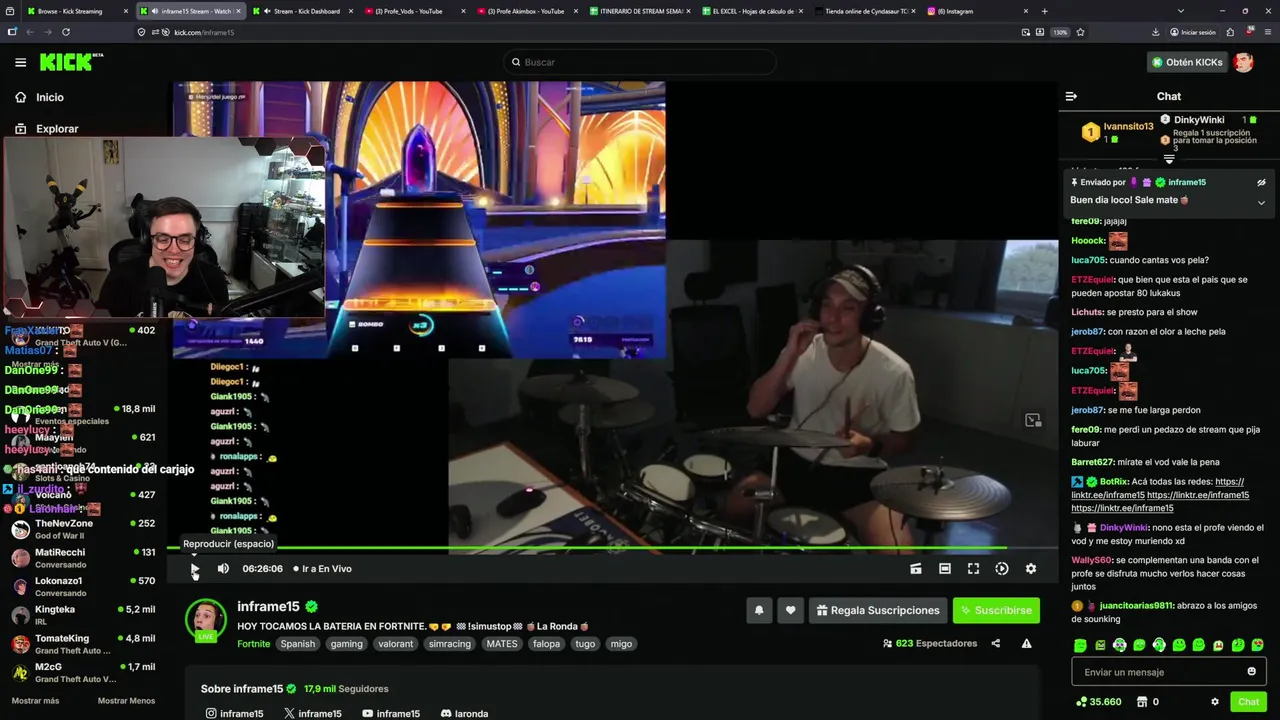This screenshot has height=720, width=1280.
Task: Click the inframe15 streamer avatar
Action: [205, 618]
